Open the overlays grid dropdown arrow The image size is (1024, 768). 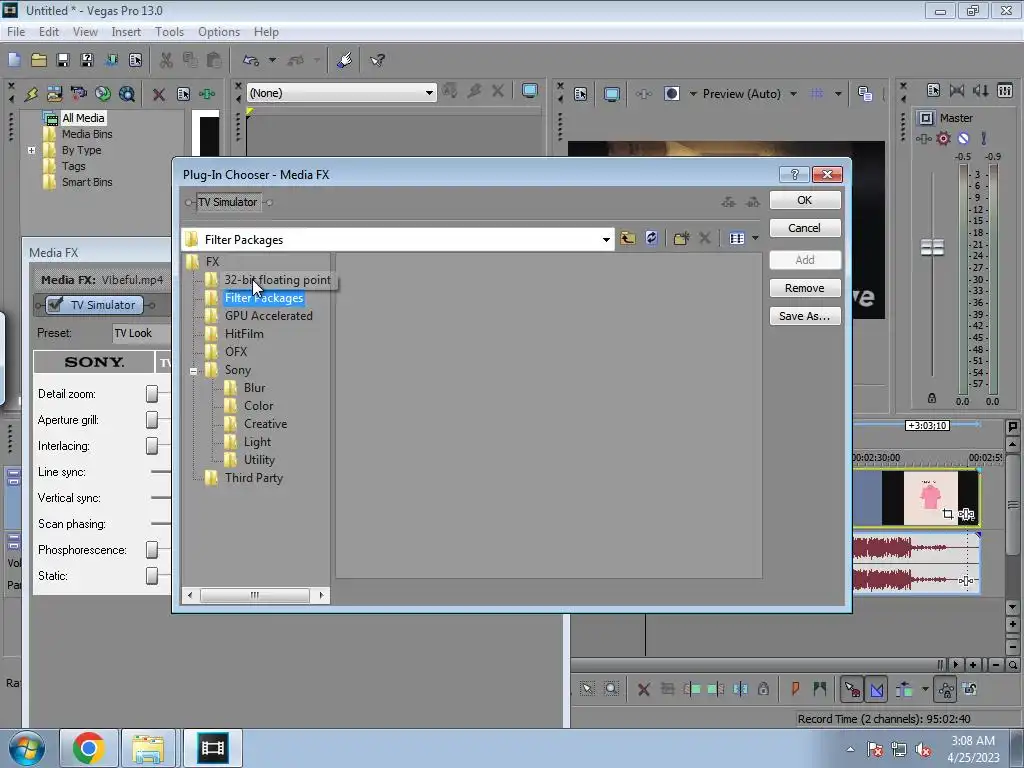coord(838,93)
